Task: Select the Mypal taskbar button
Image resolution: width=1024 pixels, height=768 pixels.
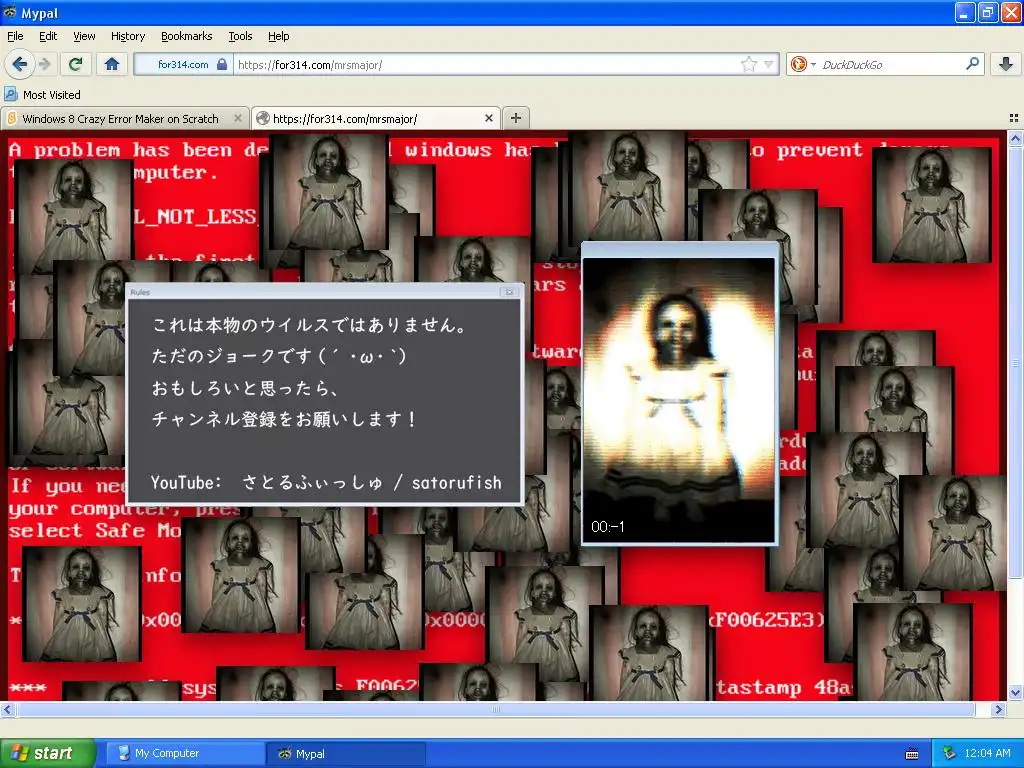Action: coord(346,754)
